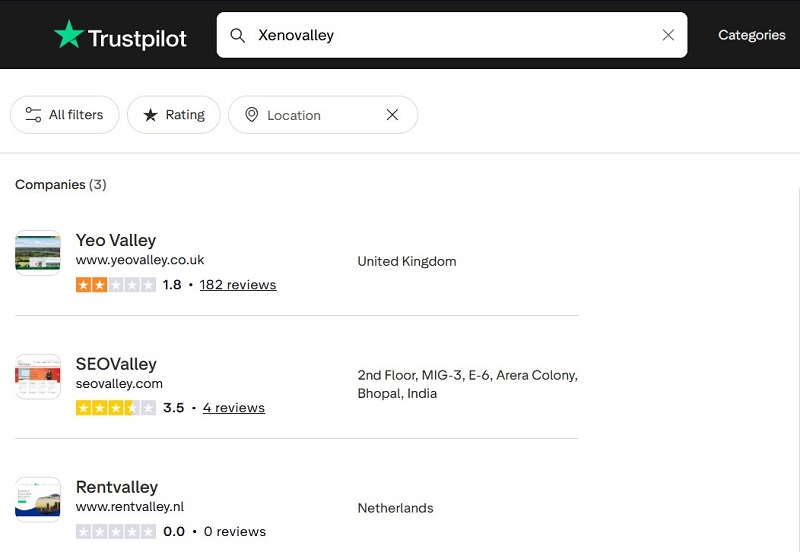Open Rentvalley company thumbnail
The width and height of the screenshot is (800, 552).
click(x=38, y=500)
